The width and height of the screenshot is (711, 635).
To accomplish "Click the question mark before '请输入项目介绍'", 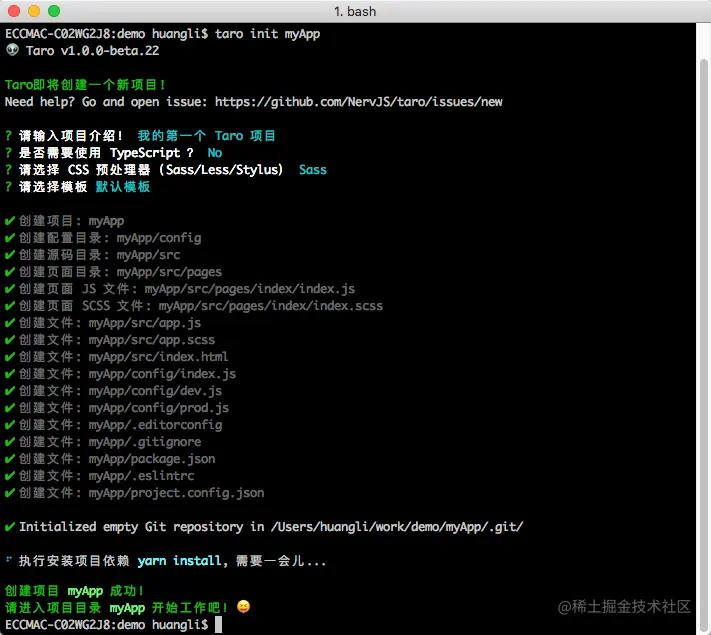I will (x=8, y=136).
